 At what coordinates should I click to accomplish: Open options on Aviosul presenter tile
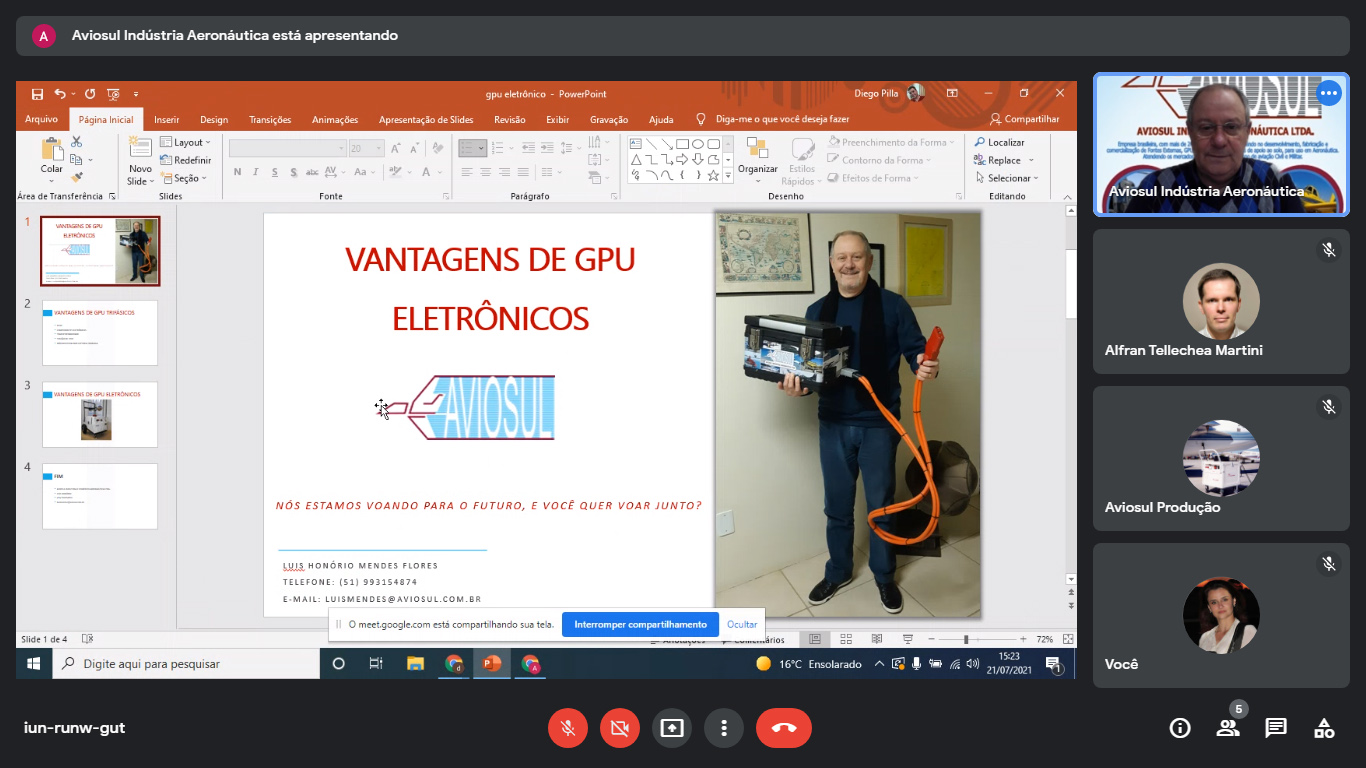(1328, 93)
